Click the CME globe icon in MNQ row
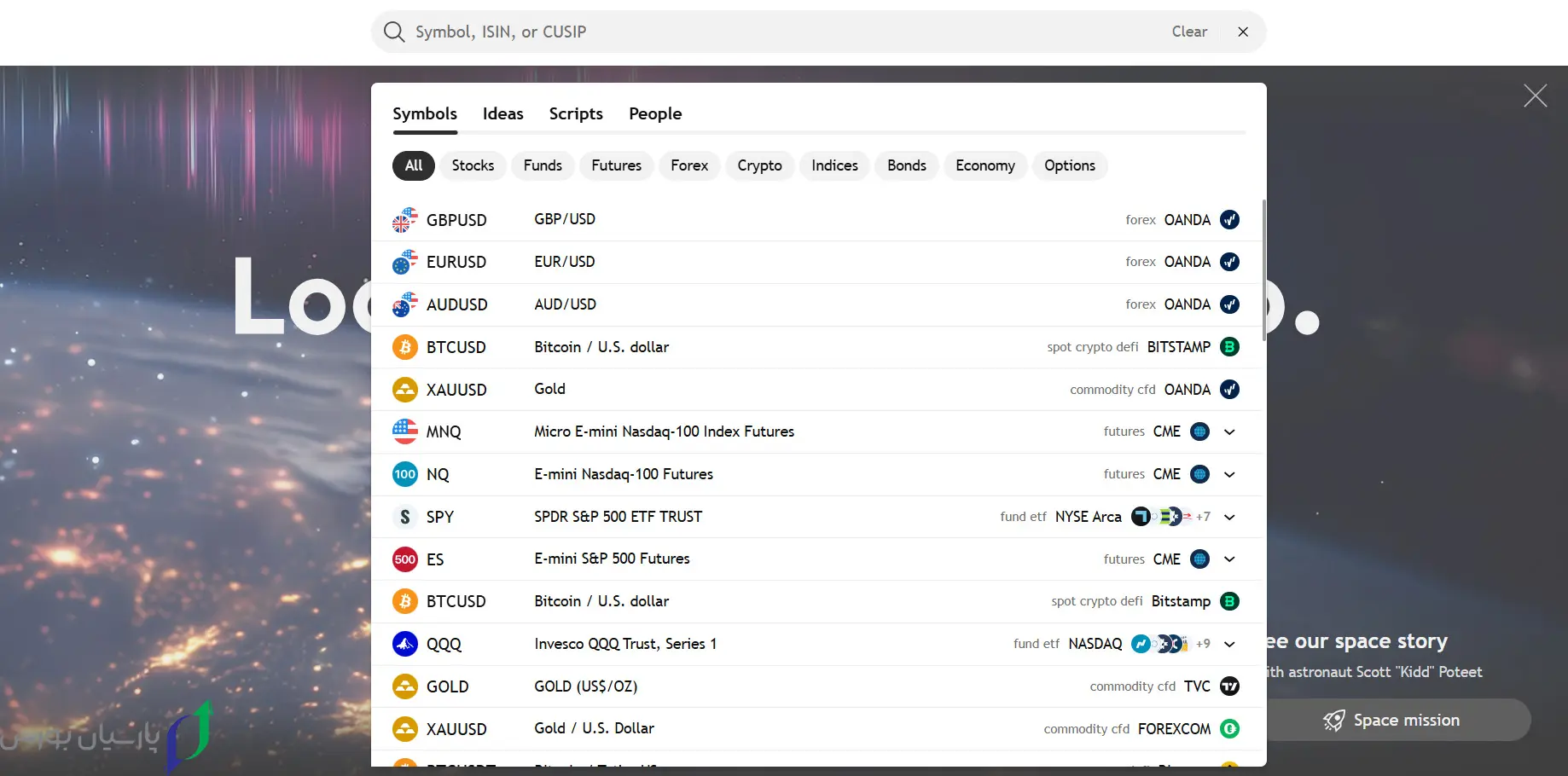1568x776 pixels. tap(1199, 431)
